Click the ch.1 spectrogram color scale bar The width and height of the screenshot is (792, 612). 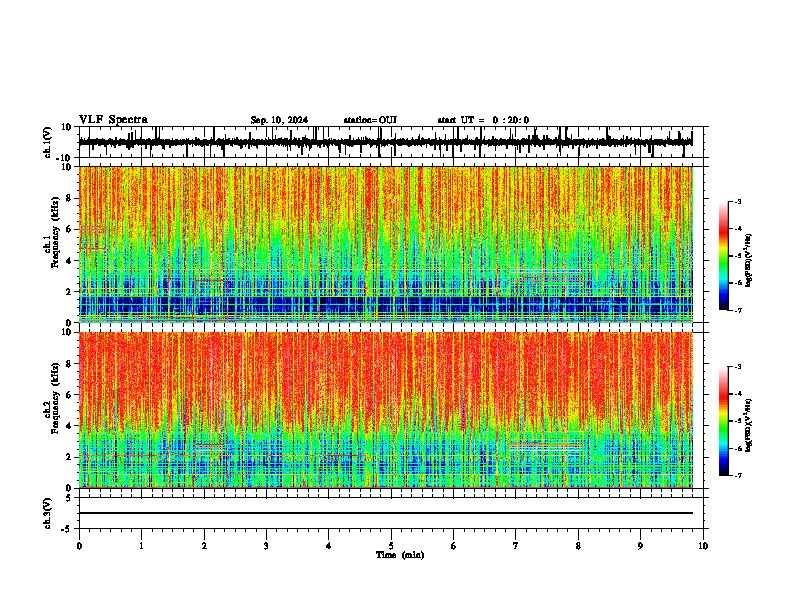(x=723, y=256)
